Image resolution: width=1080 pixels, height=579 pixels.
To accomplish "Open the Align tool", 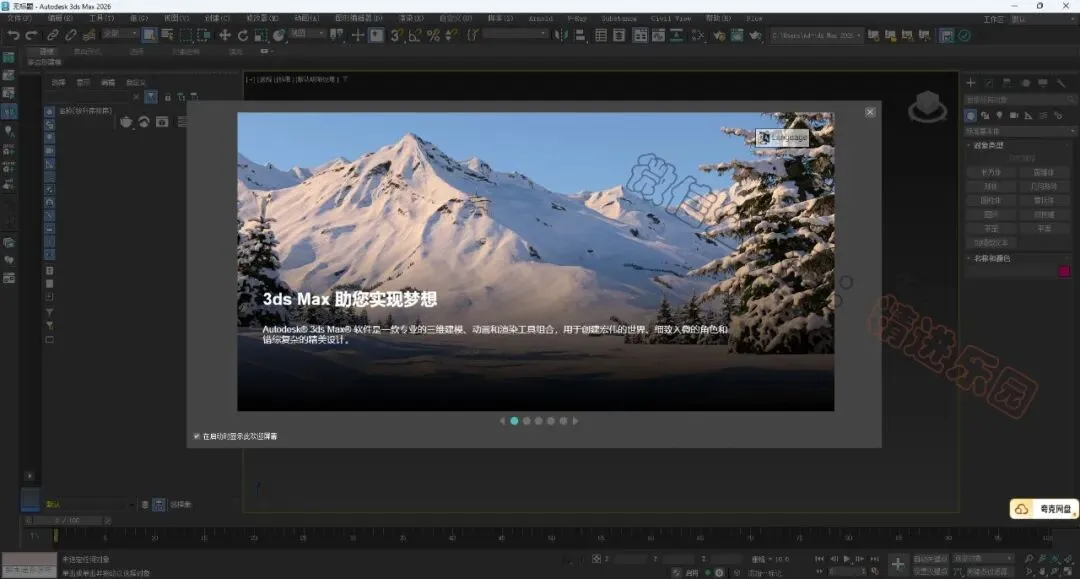I will click(580, 35).
